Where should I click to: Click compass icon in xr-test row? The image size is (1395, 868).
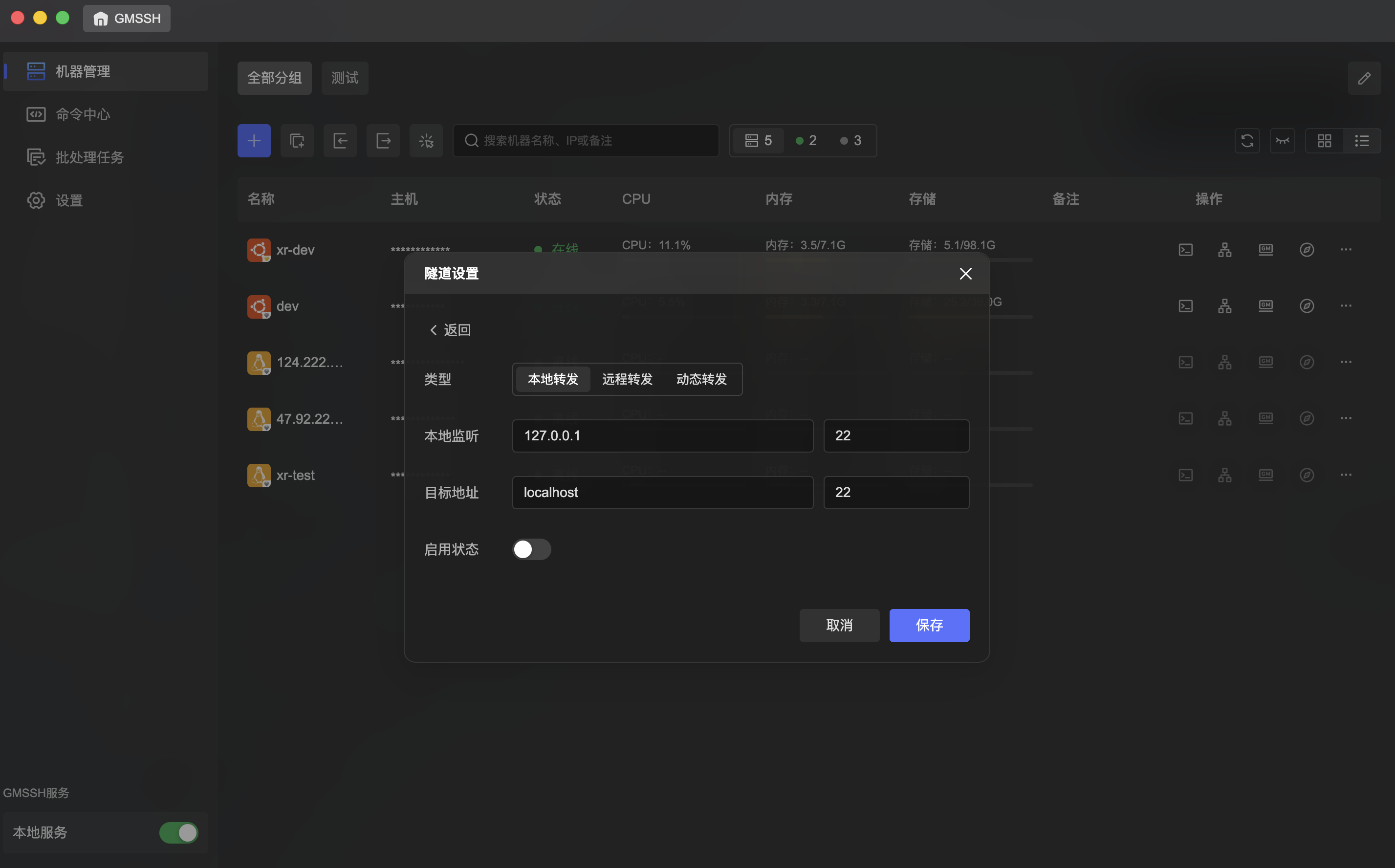tap(1307, 475)
